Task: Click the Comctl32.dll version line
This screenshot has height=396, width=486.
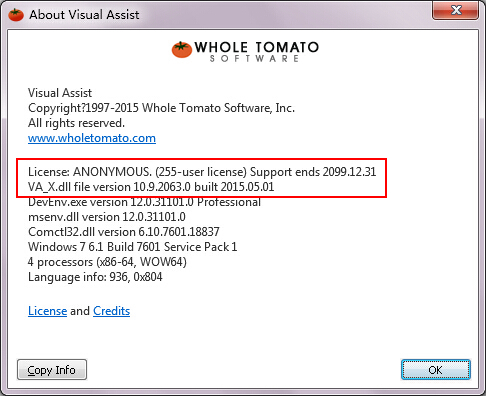Action: pyautogui.click(x=124, y=232)
